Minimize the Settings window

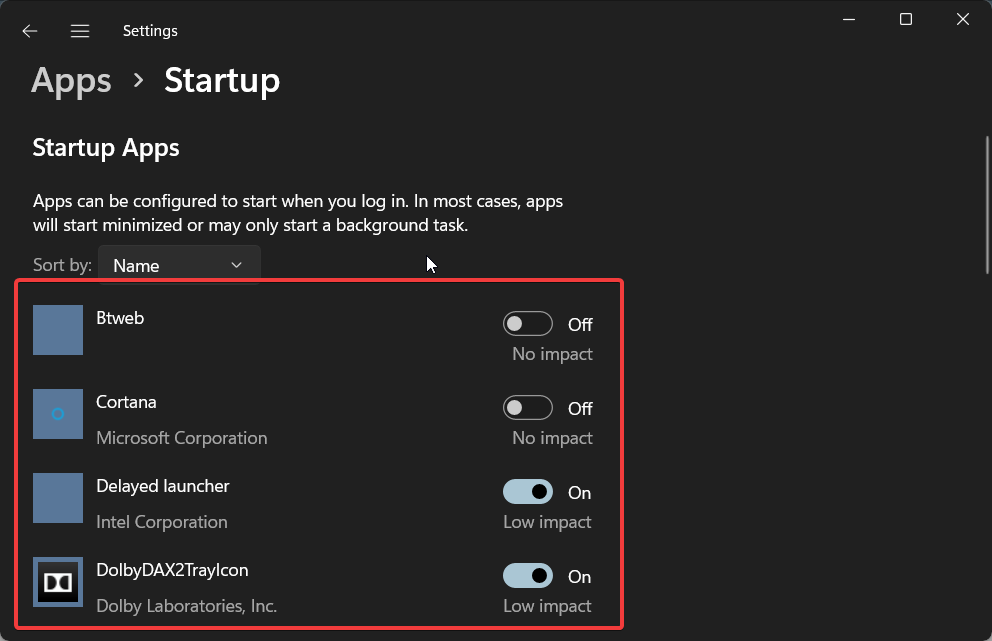[849, 20]
